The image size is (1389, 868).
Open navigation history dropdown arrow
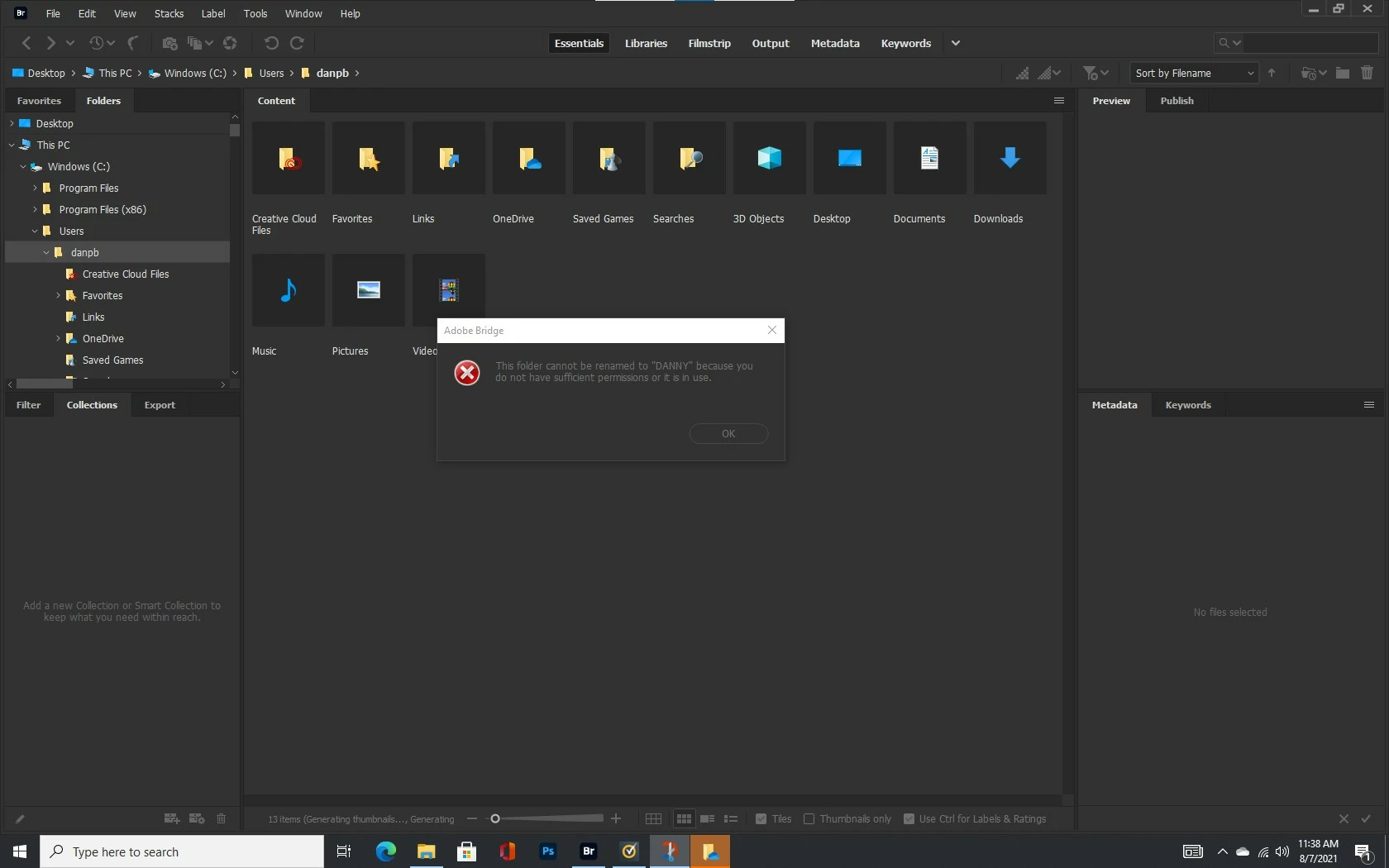70,43
